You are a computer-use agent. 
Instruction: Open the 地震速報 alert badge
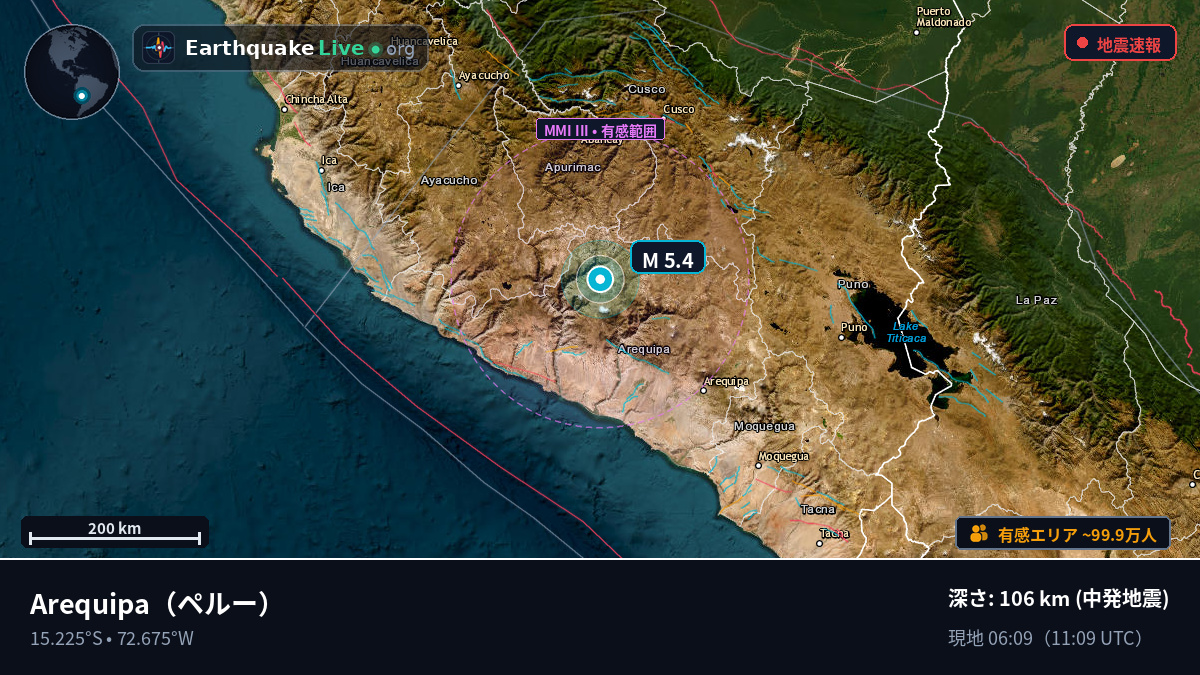1120,43
